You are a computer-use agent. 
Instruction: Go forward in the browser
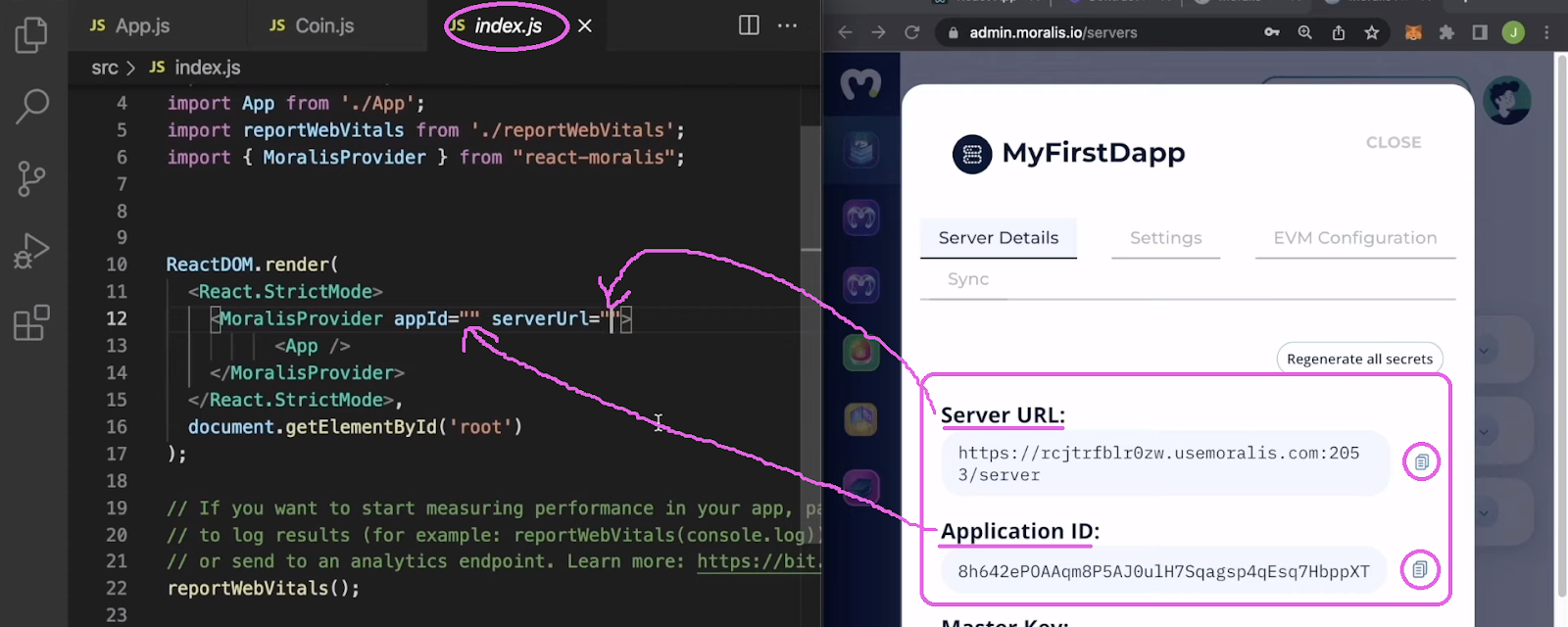pyautogui.click(x=878, y=32)
